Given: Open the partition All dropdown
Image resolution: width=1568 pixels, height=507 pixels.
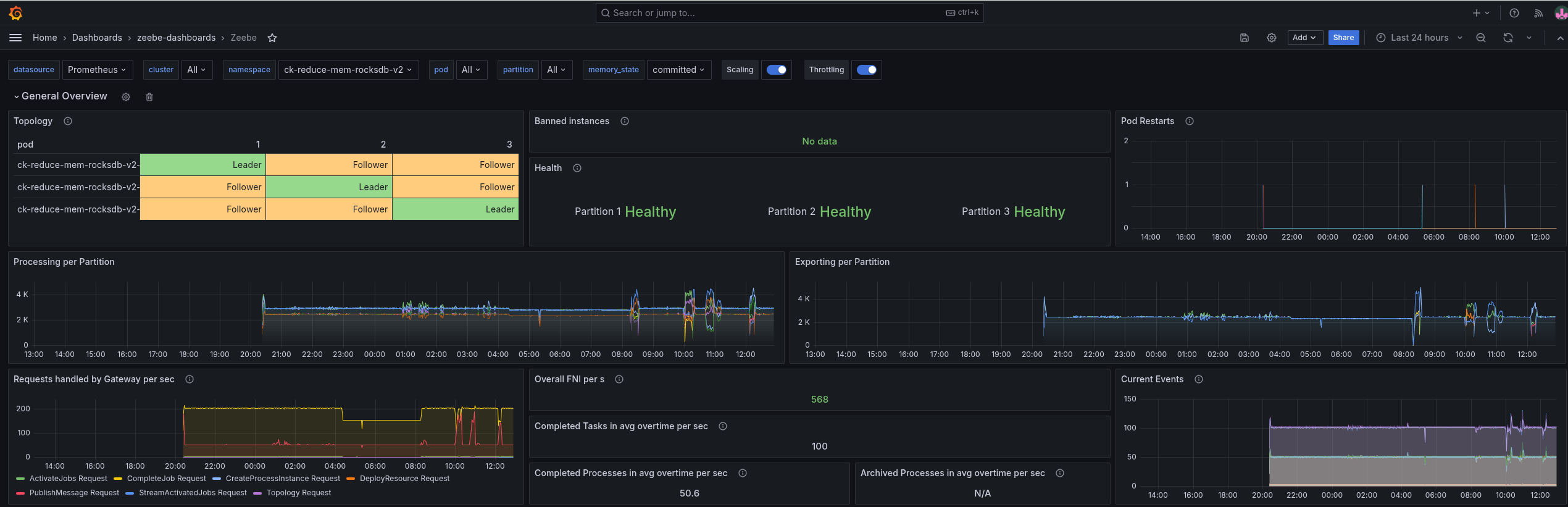Looking at the screenshot, I should click(x=556, y=70).
